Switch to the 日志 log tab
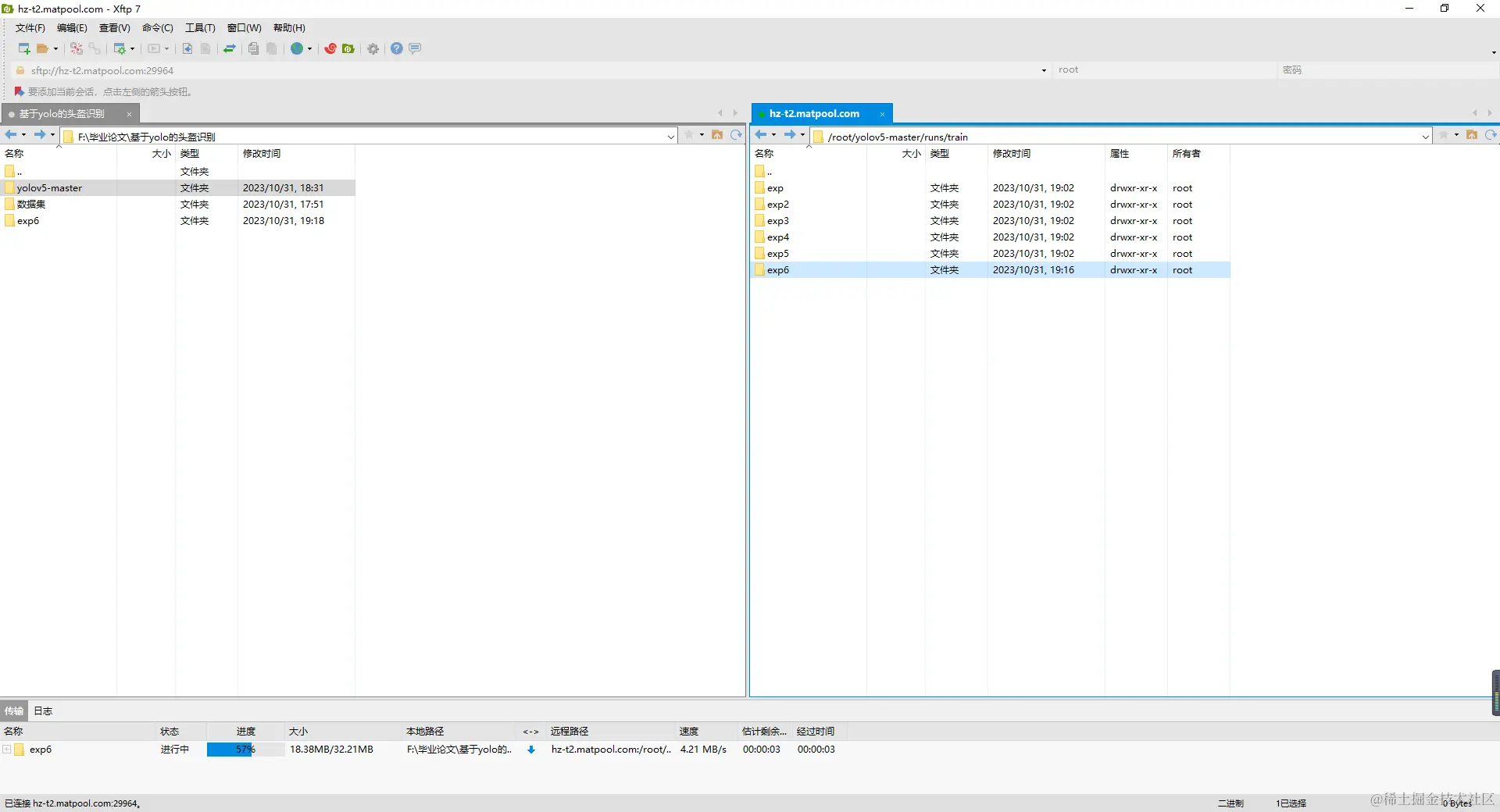Viewport: 1500px width, 812px height. tap(43, 711)
